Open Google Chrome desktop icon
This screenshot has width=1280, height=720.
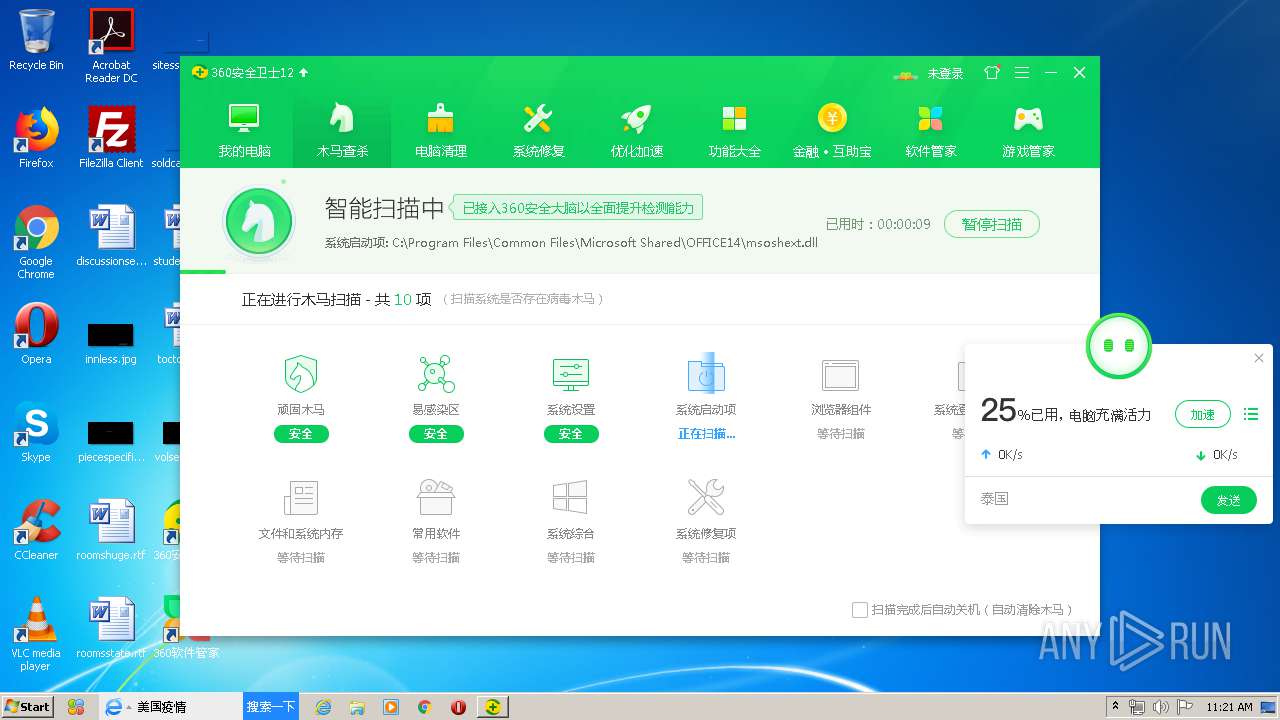[36, 243]
